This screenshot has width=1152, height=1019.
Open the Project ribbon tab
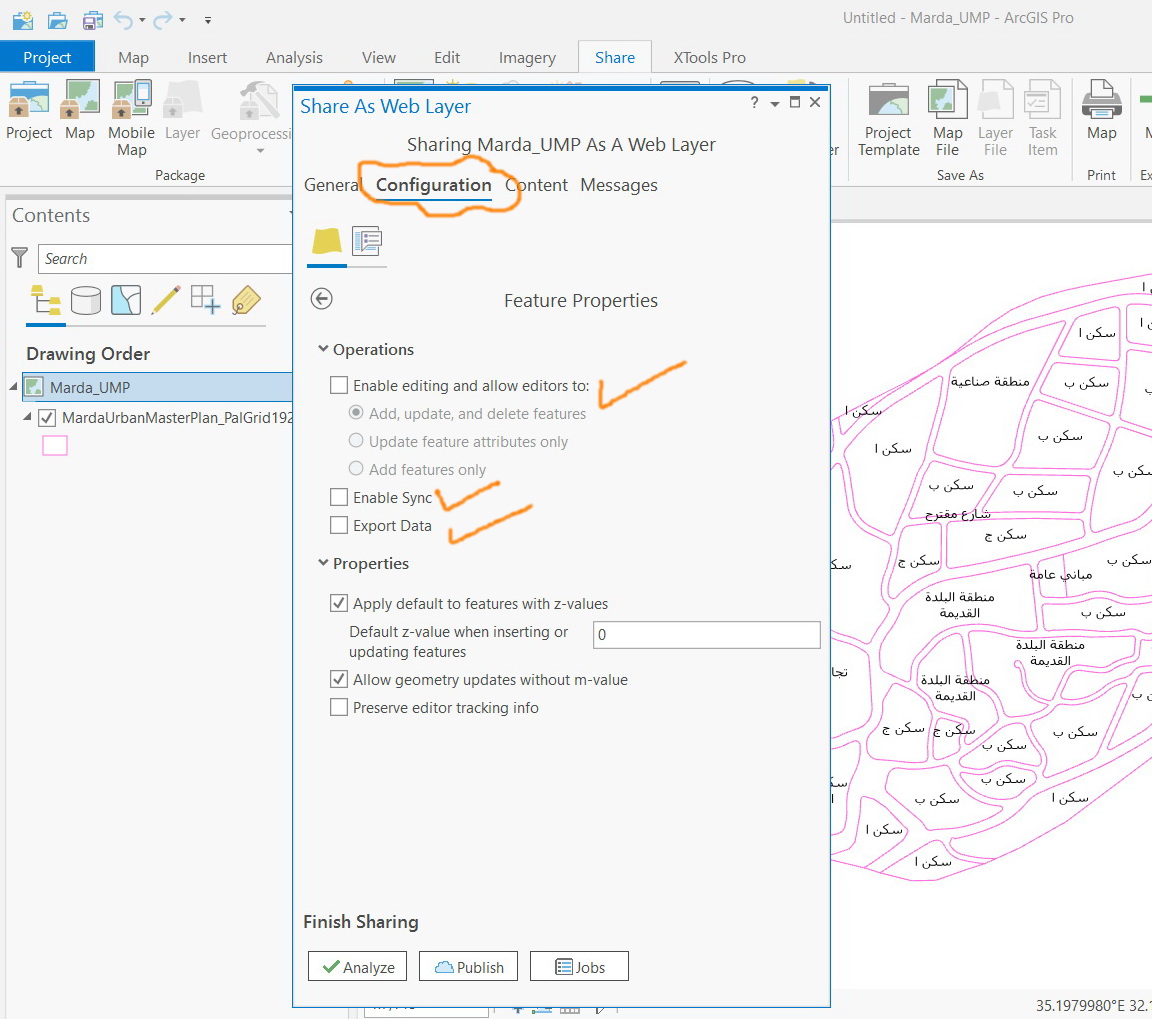click(47, 57)
